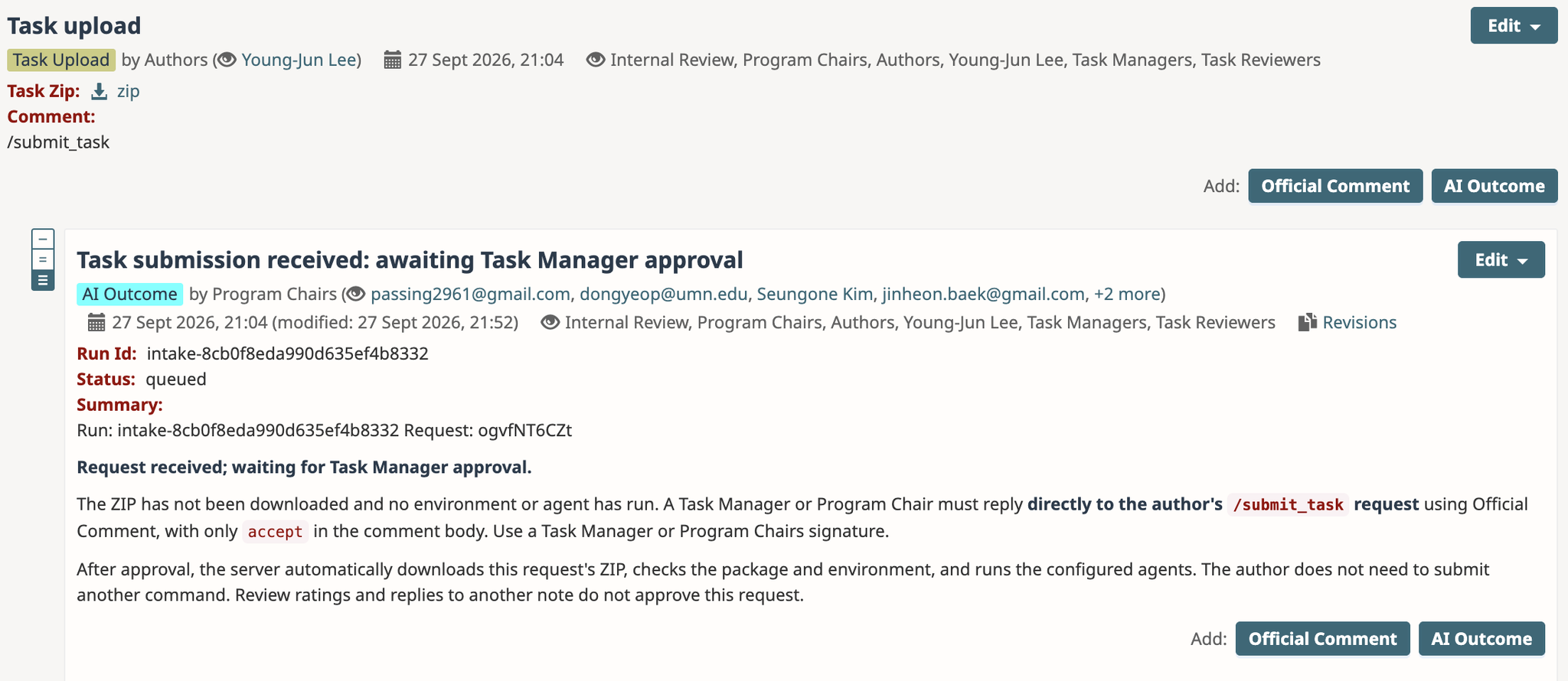The image size is (1568, 681).
Task: Add an Official Comment to the Task upload note
Action: pos(1335,186)
